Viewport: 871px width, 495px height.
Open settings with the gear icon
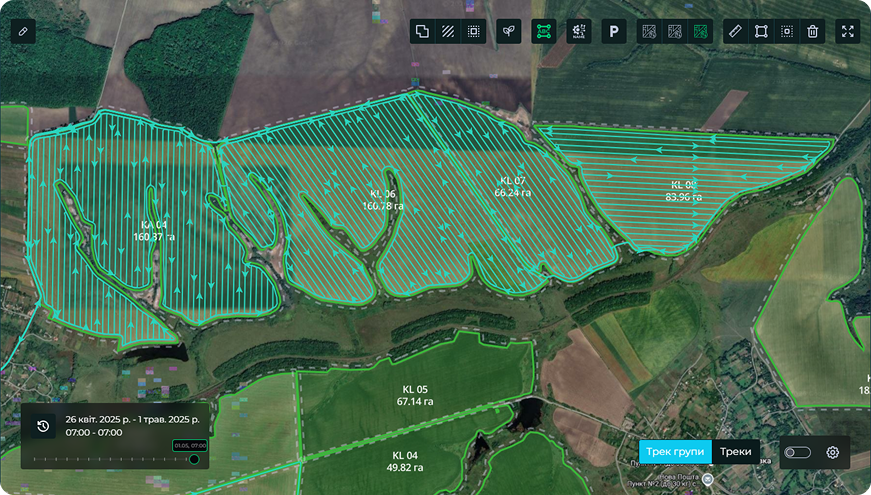tap(832, 452)
